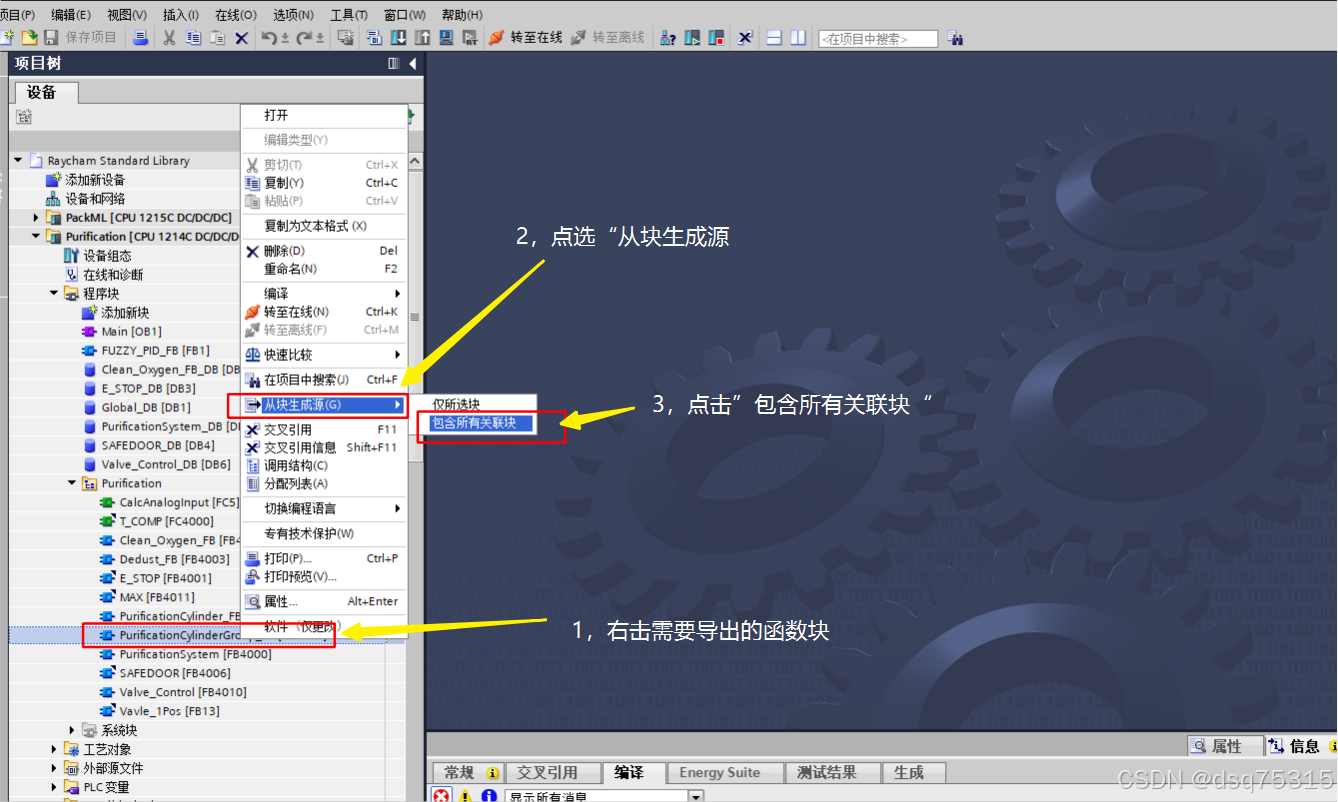The height and width of the screenshot is (802, 1338).
Task: Choose 打开 in the context menu
Action: pos(324,116)
